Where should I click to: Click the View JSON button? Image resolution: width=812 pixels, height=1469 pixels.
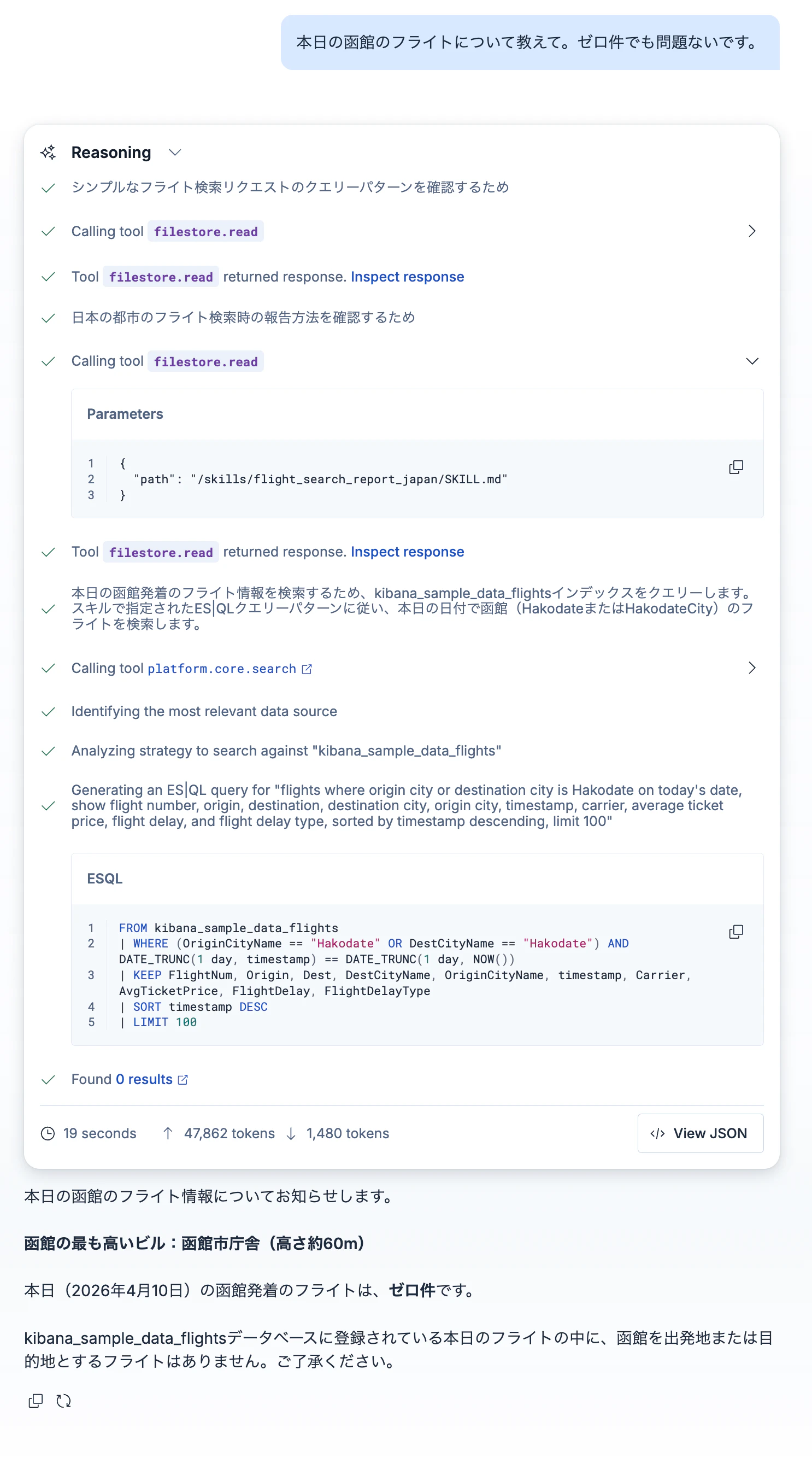click(701, 1133)
